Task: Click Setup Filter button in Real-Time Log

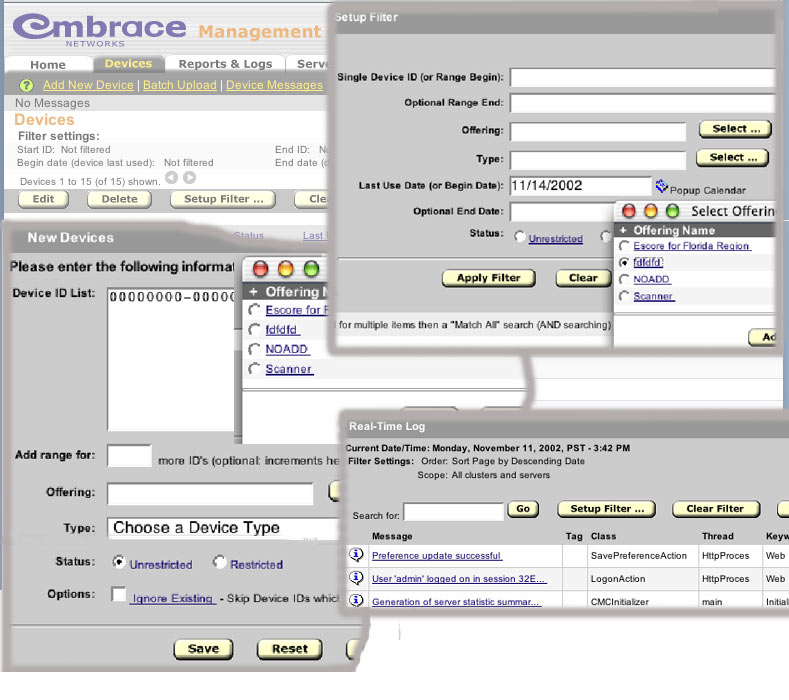Action: tap(607, 509)
